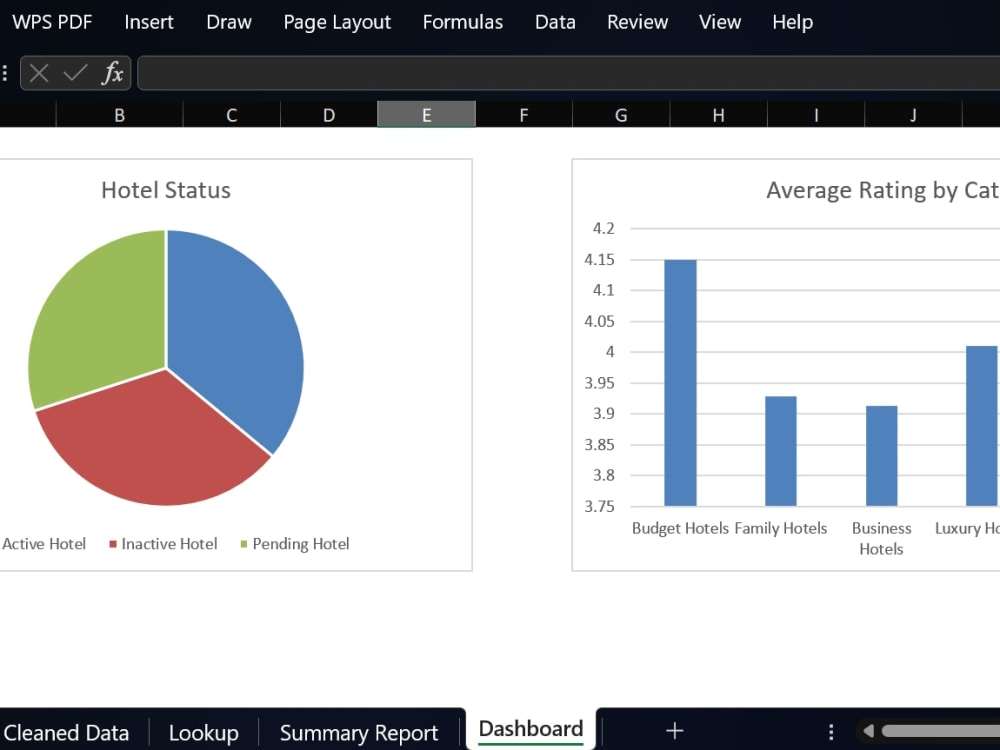The height and width of the screenshot is (750, 1000).
Task: Click the Budget Hotels axis label
Action: click(x=680, y=529)
